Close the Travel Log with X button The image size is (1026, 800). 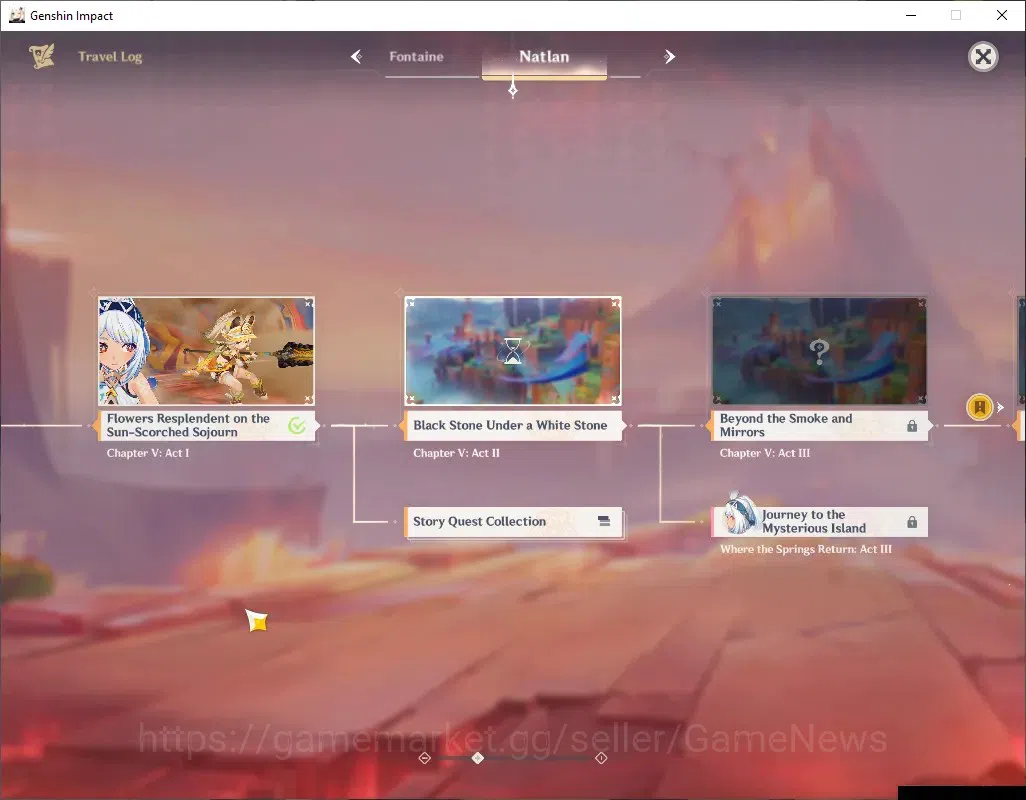(983, 57)
